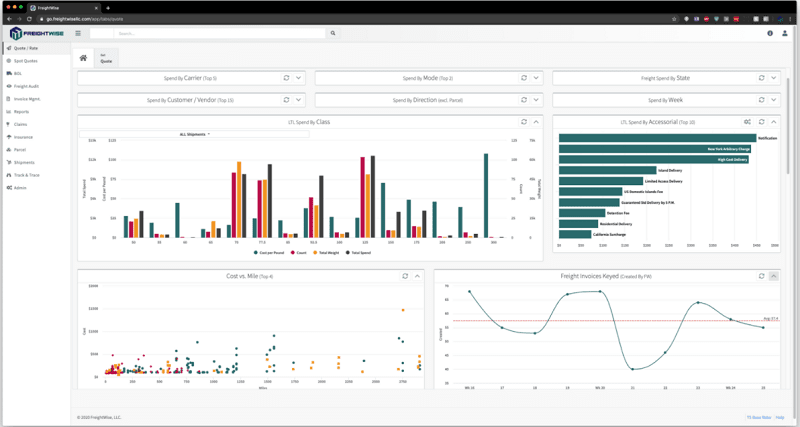This screenshot has height=427, width=800.
Task: Click the search magnifier button
Action: pos(333,33)
